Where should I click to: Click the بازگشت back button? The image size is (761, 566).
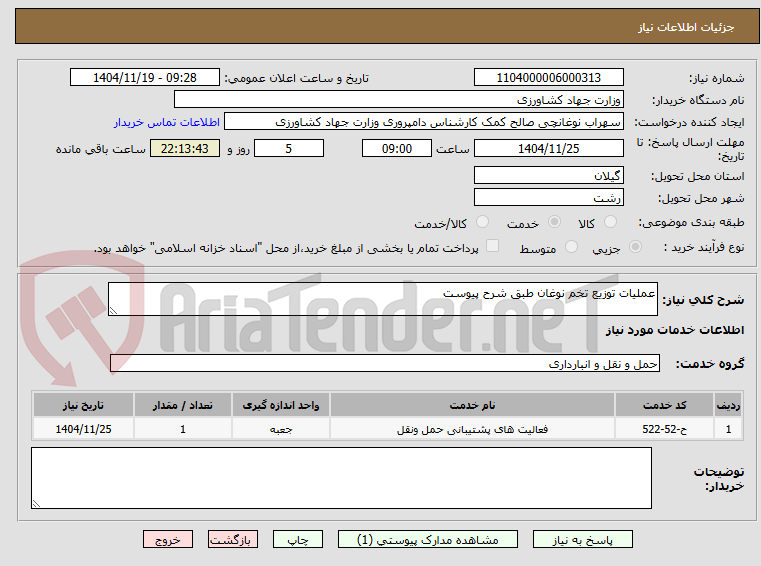tap(232, 539)
